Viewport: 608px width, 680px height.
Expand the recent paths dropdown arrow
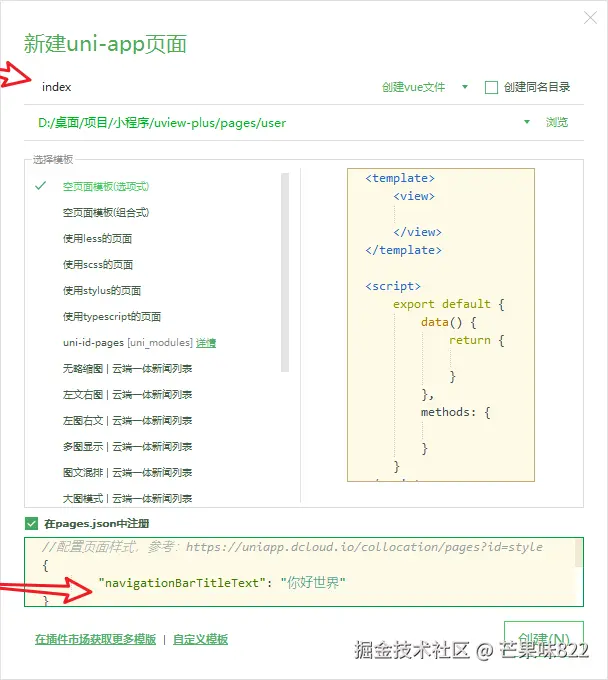click(527, 122)
